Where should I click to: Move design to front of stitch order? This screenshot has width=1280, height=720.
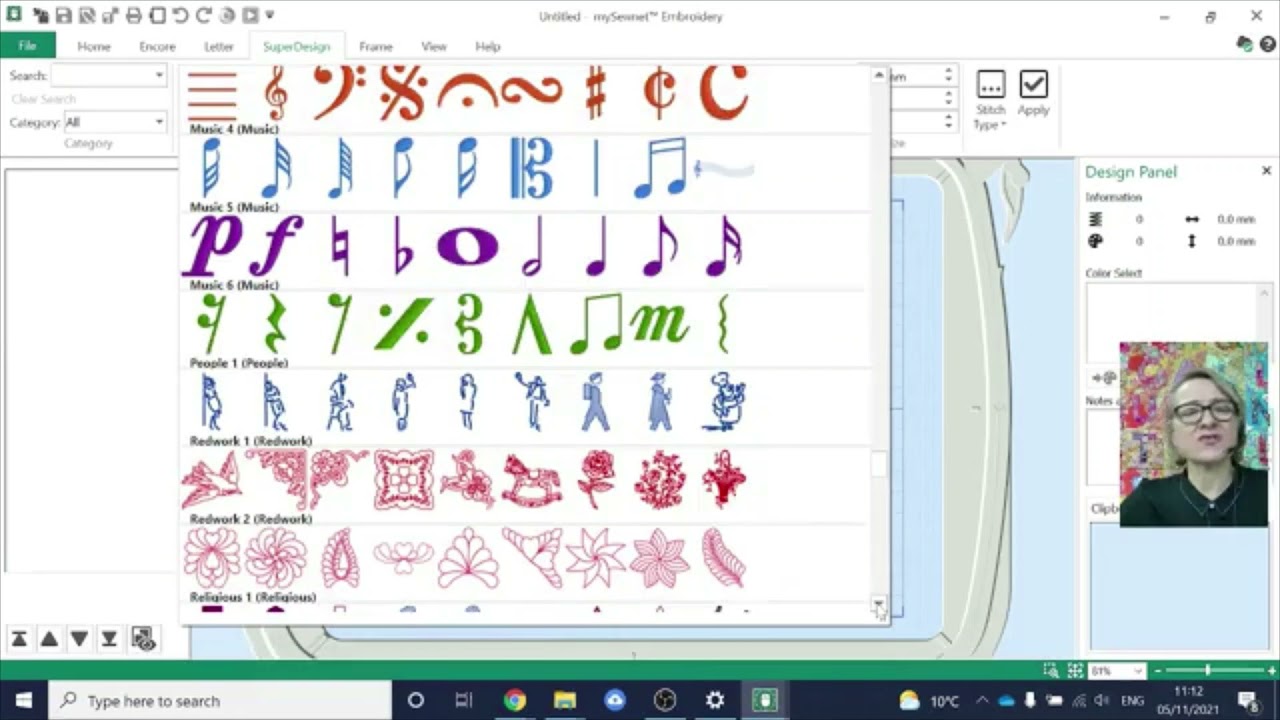point(109,639)
